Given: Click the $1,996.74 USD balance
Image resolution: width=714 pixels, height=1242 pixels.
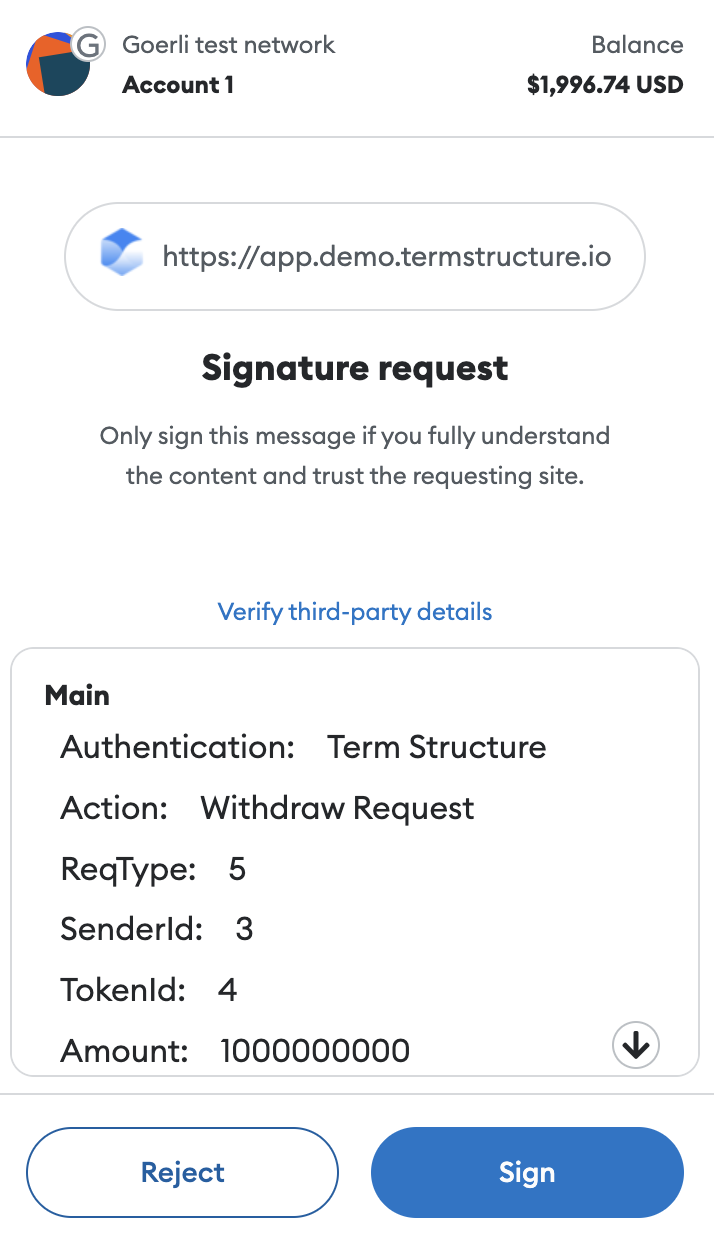Looking at the screenshot, I should click(x=605, y=85).
